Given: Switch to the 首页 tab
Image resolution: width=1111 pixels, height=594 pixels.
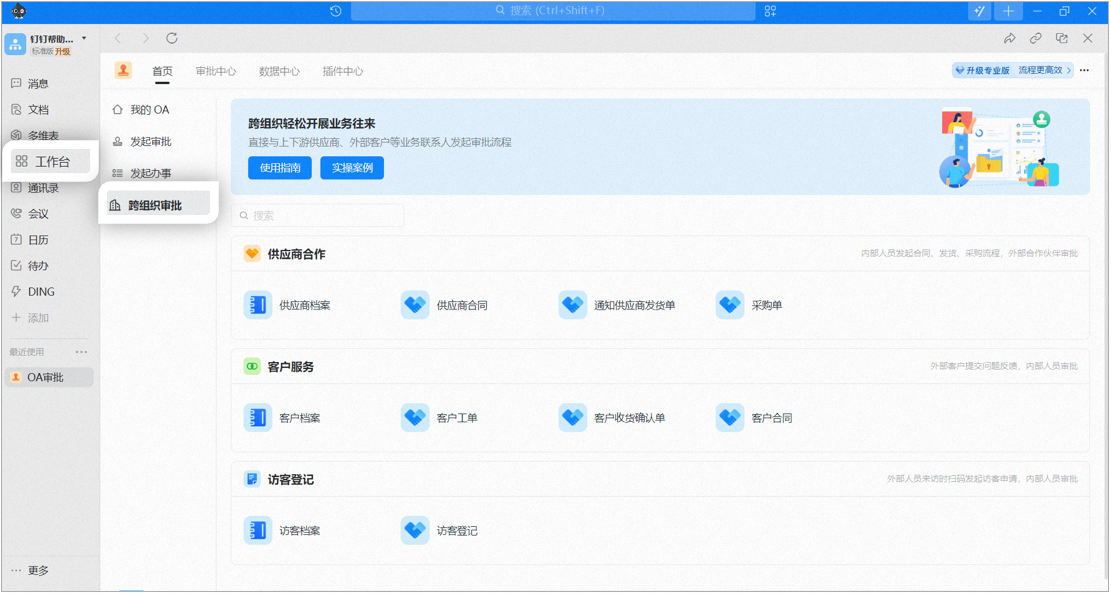Looking at the screenshot, I should click(x=162, y=71).
